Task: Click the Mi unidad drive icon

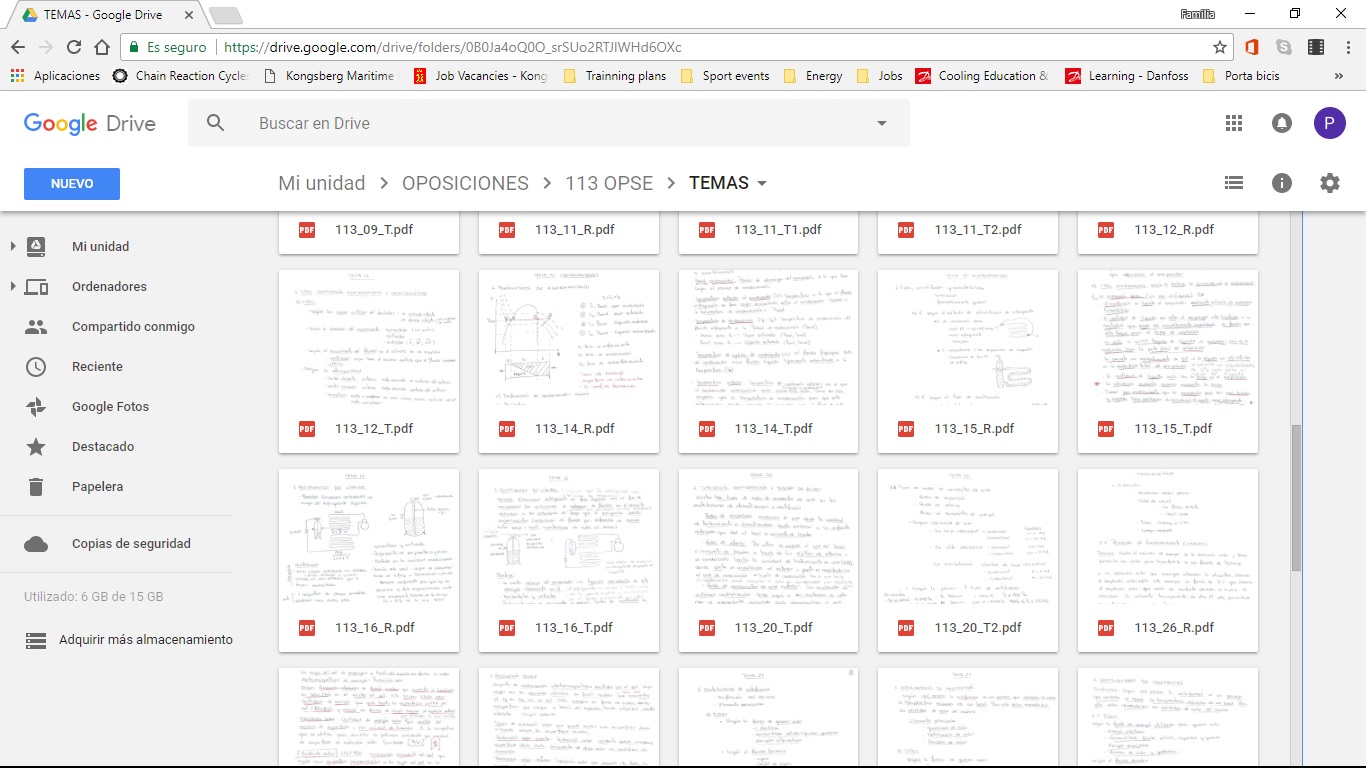Action: click(x=36, y=246)
